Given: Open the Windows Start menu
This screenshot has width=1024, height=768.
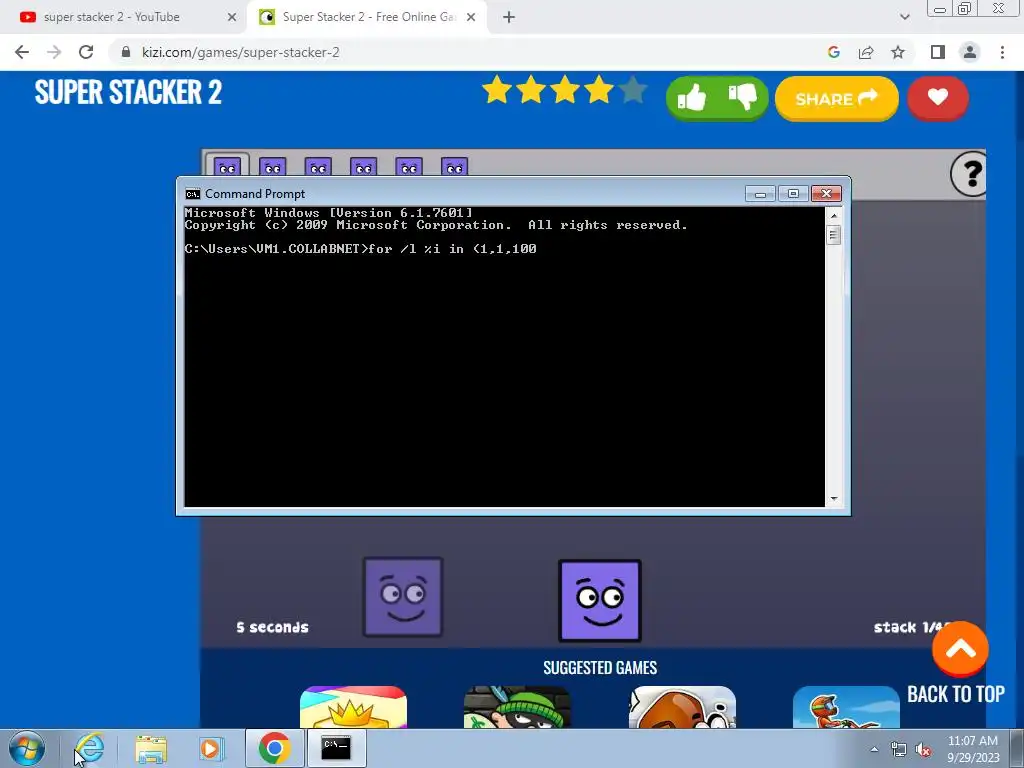Looking at the screenshot, I should point(27,748).
